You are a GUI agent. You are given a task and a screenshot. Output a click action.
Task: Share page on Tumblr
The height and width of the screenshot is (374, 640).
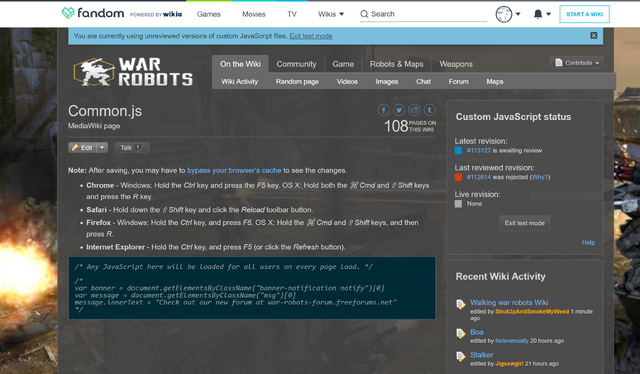429,110
